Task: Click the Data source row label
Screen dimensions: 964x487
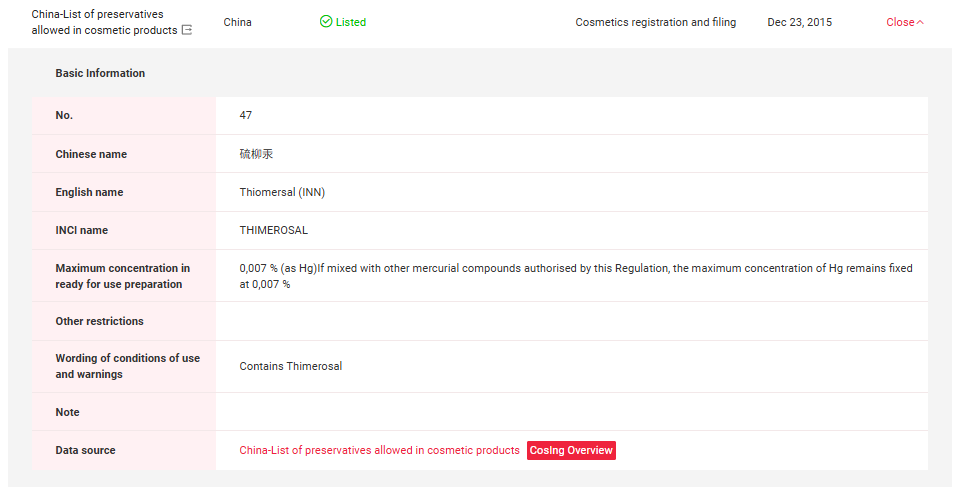Action: click(x=85, y=451)
